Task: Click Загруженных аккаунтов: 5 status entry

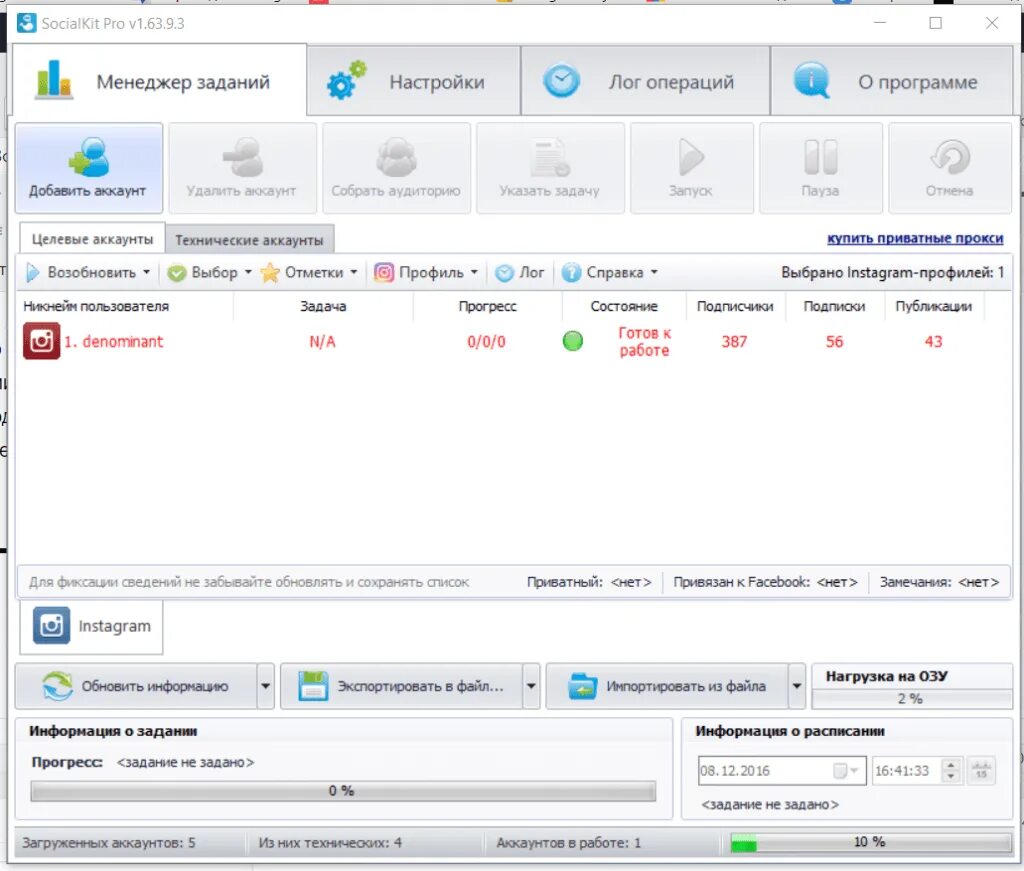Action: tap(109, 842)
